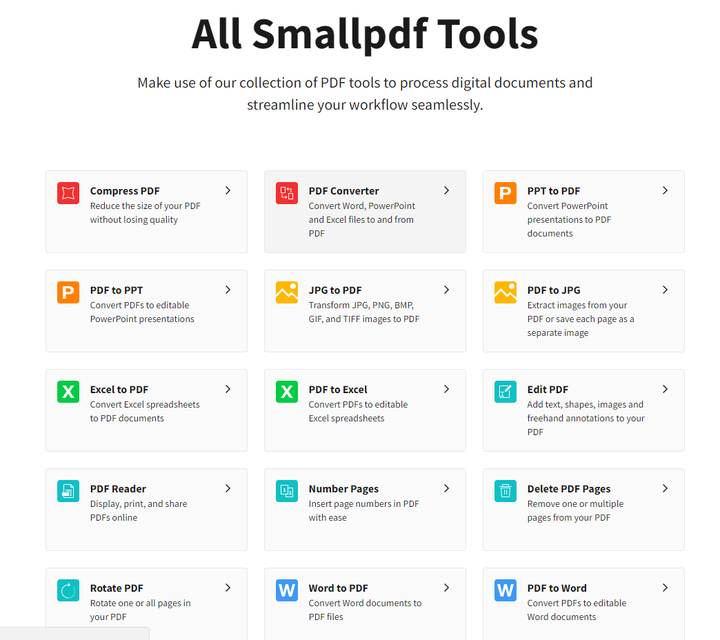Select the orange PPT to PDF icon
Viewport: 720px width, 640px height.
coord(505,193)
